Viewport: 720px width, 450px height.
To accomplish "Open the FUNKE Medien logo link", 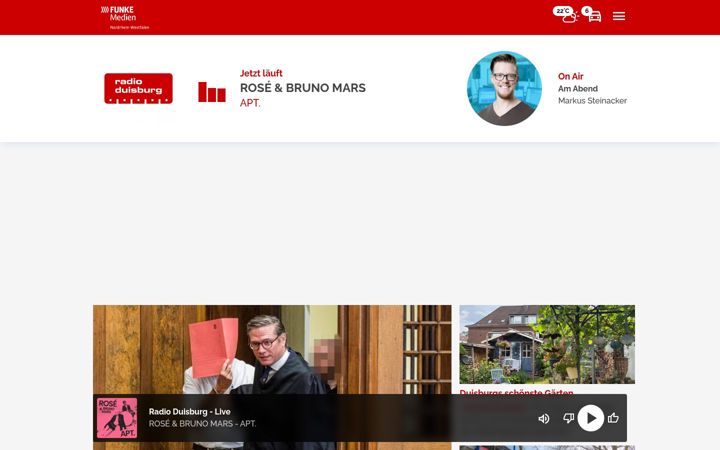I will [x=125, y=17].
